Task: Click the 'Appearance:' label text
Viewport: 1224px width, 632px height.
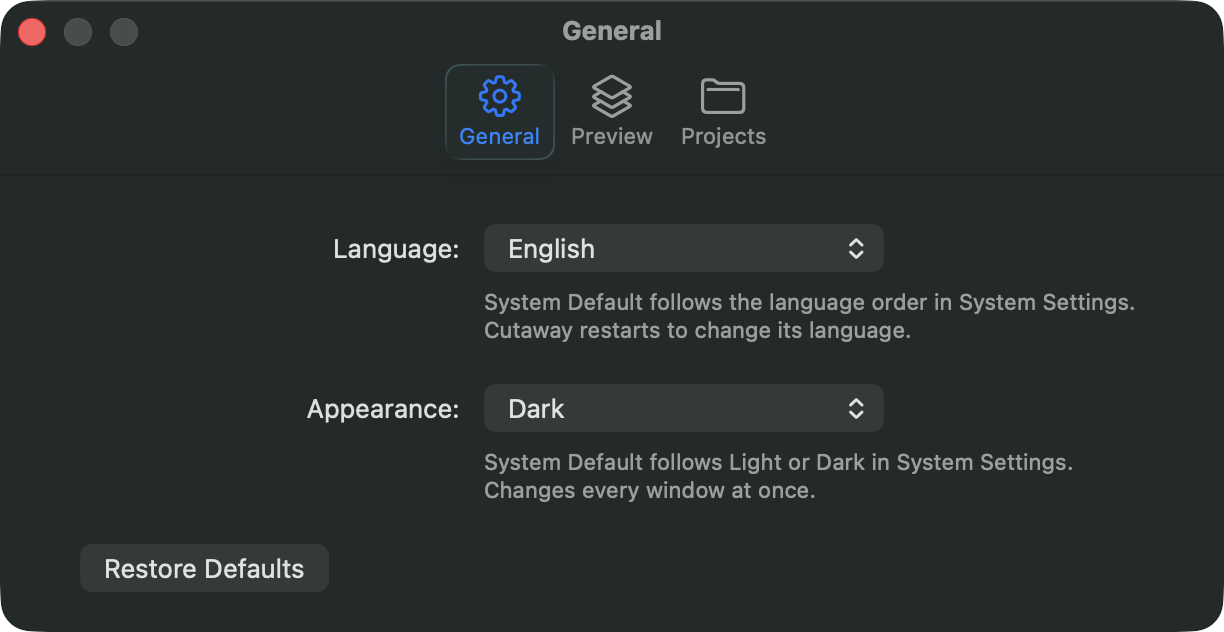Action: pyautogui.click(x=383, y=409)
